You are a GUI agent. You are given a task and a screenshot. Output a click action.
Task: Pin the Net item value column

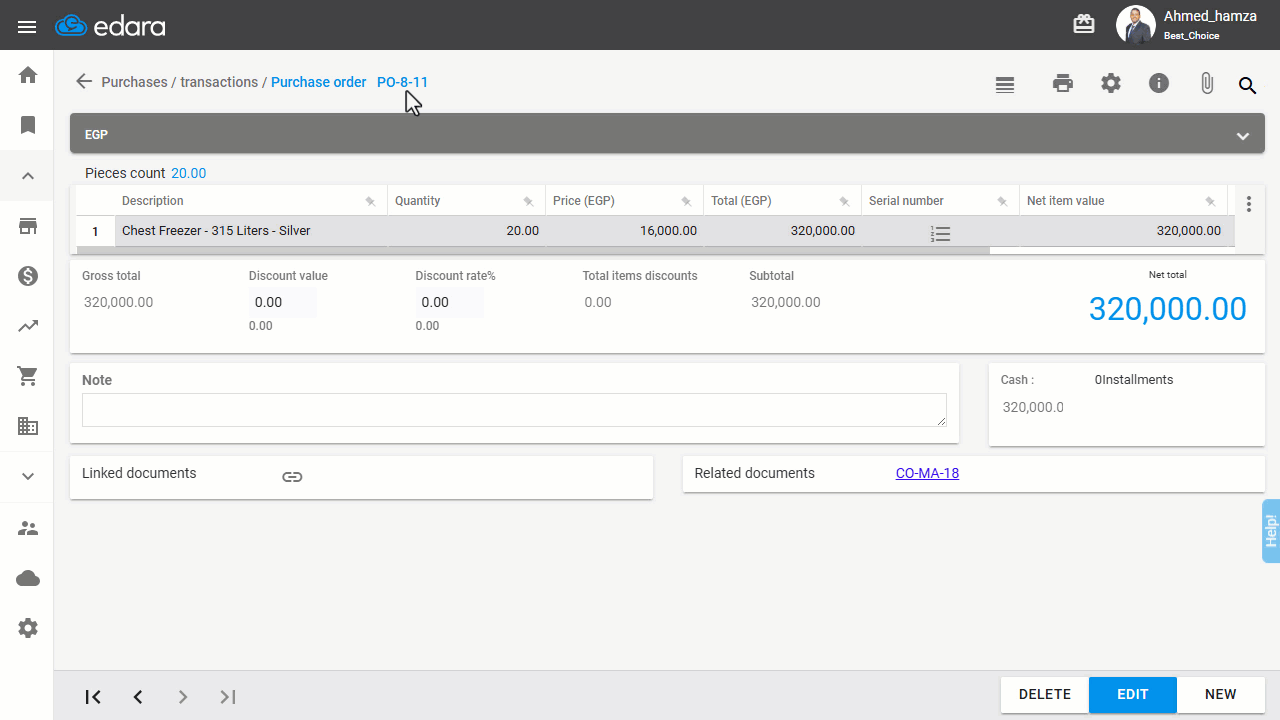click(1210, 202)
